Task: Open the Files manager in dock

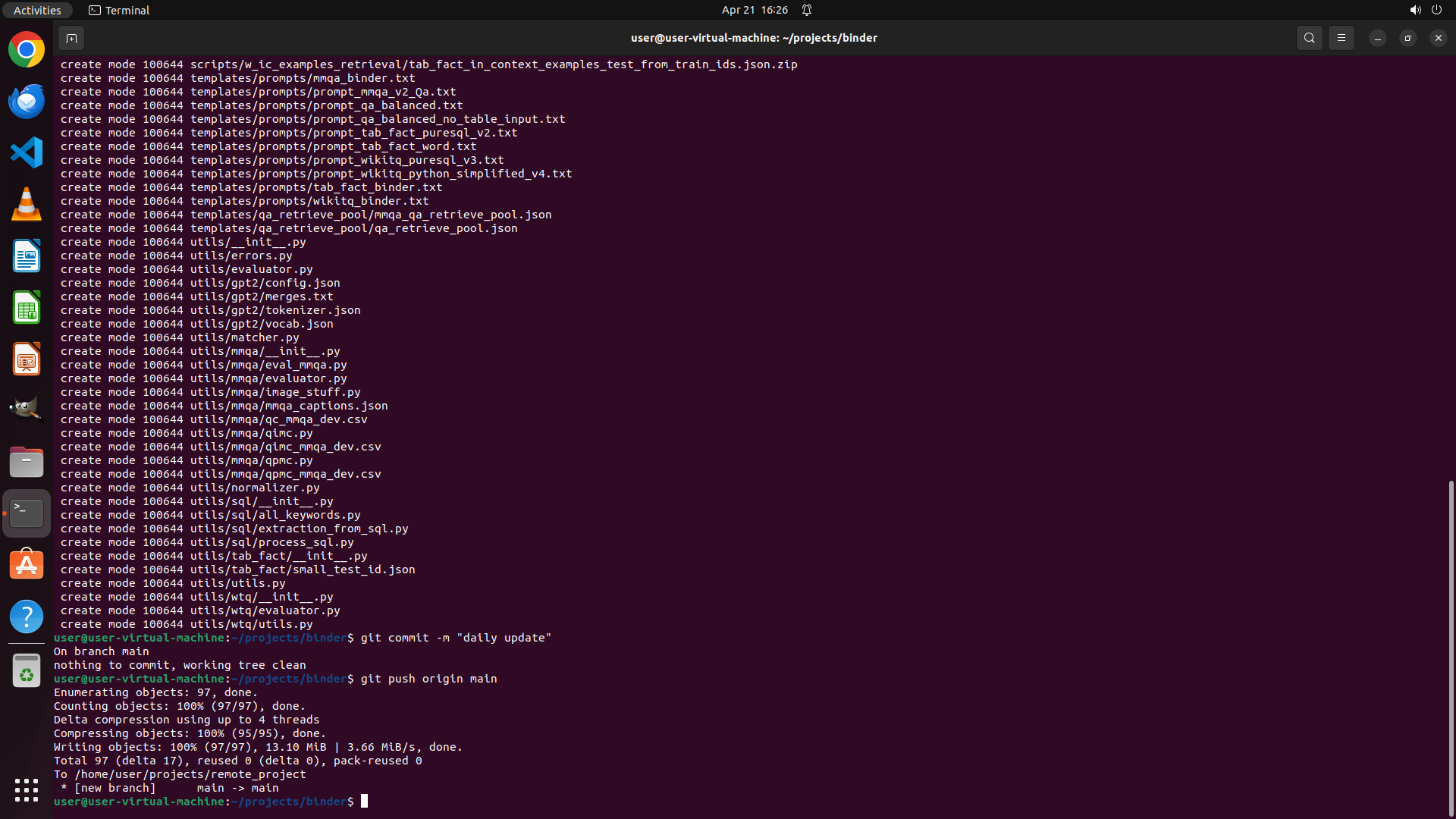Action: pyautogui.click(x=27, y=462)
